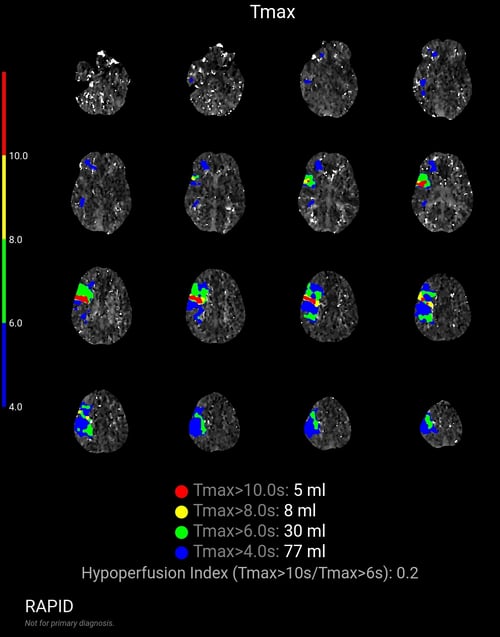Image resolution: width=500 pixels, height=637 pixels.
Task: Select the green segment of the color scale
Action: click(4, 281)
